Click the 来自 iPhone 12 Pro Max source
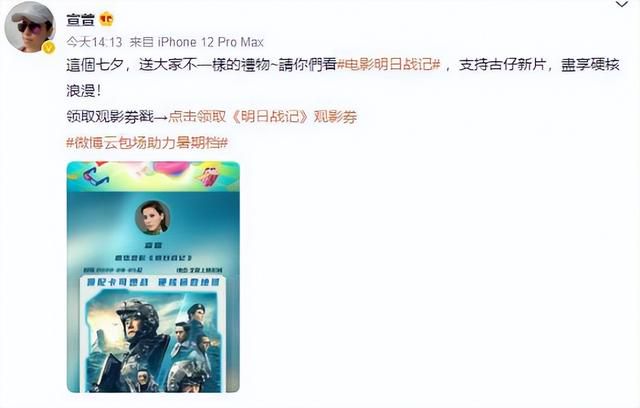640x408 pixels. [197, 42]
